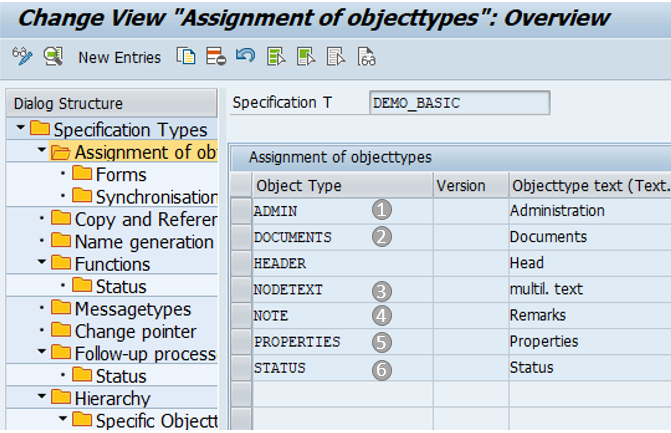Open Messagetypes in Dialog Structure
671x433 pixels.
click(x=132, y=309)
